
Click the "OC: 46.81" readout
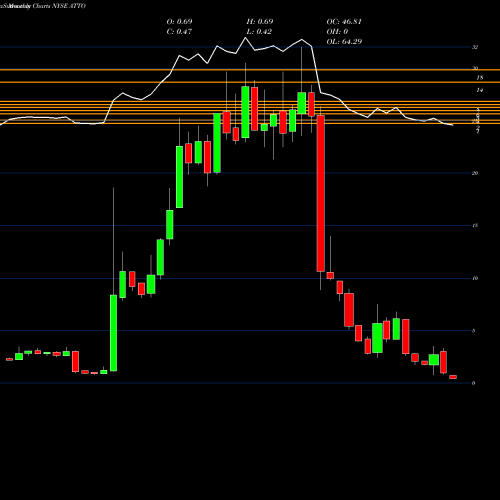pyautogui.click(x=344, y=22)
